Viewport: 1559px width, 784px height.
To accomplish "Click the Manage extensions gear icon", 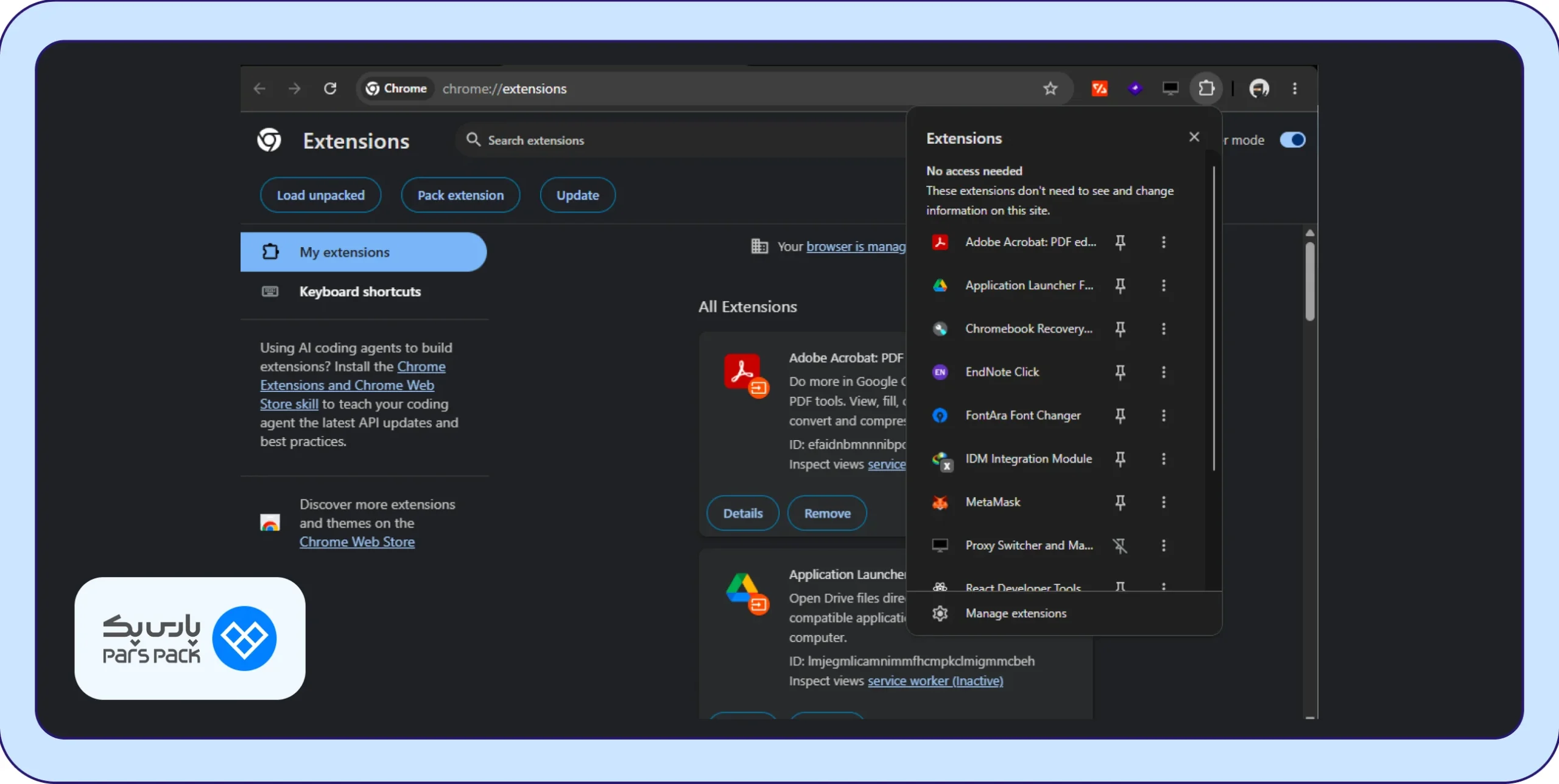I will (940, 614).
